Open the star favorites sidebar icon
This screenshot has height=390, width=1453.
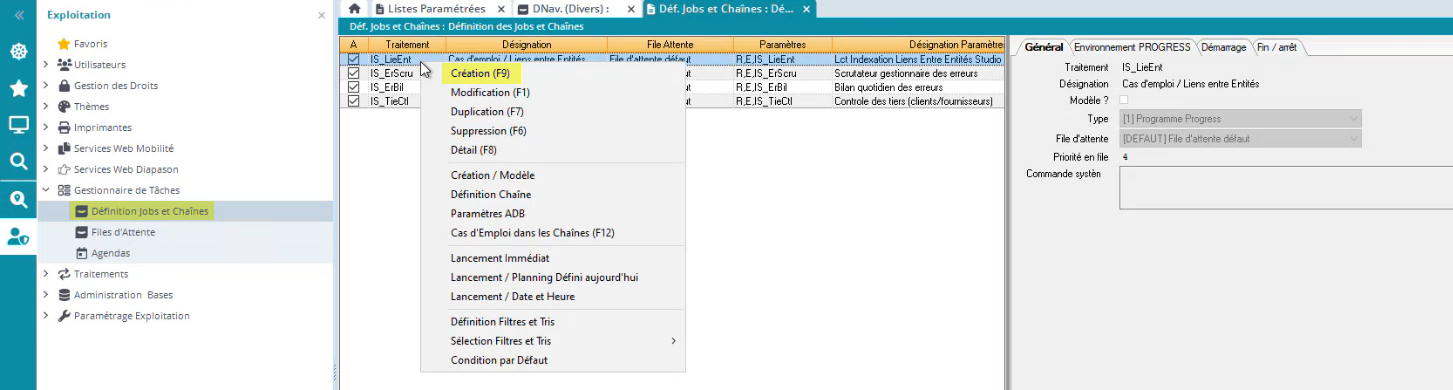click(18, 89)
